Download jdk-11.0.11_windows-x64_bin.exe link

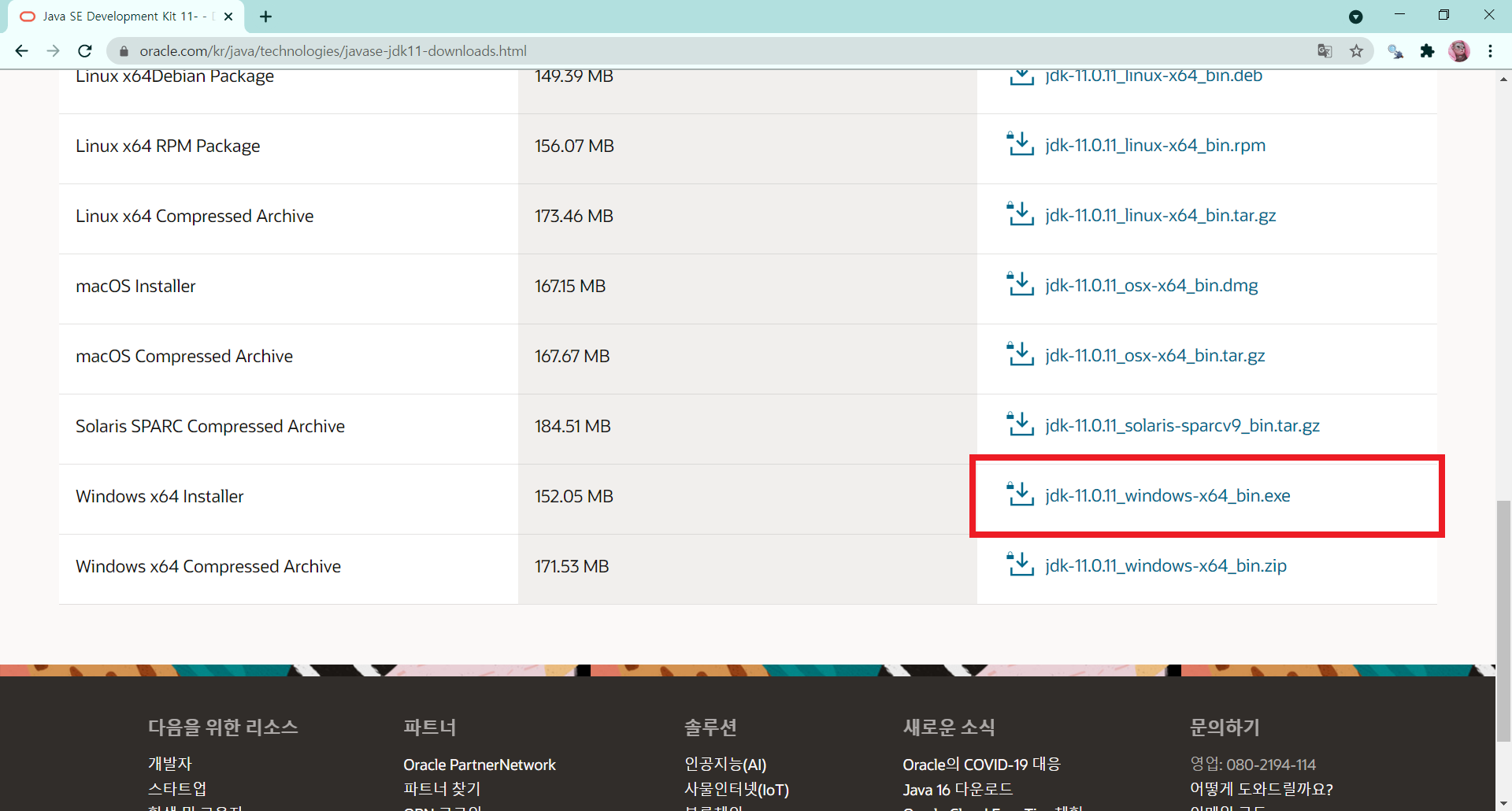(x=1168, y=496)
